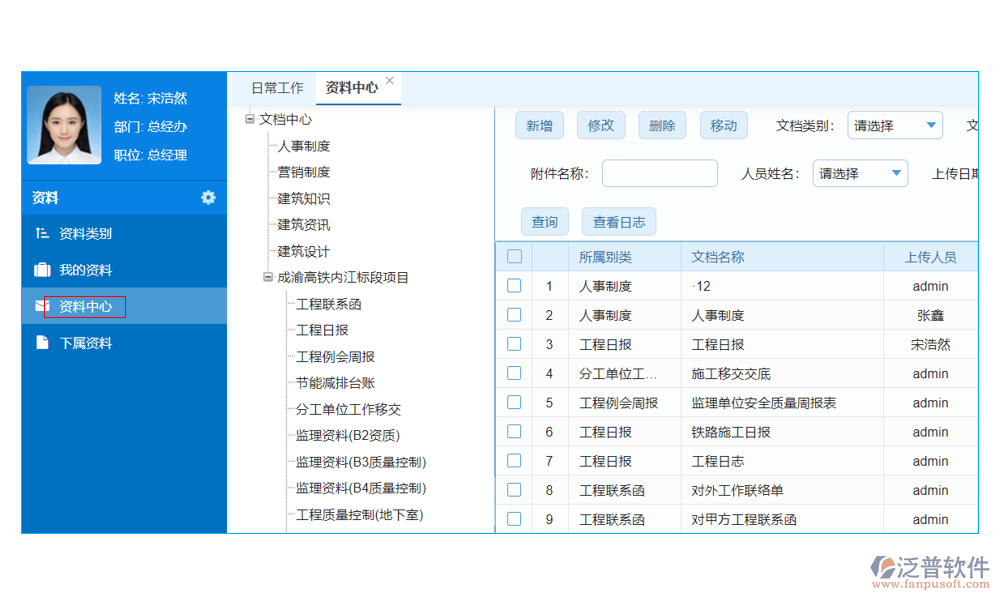The image size is (1000, 600).
Task: Check the checkbox for row 人事制度
Action: [x=514, y=315]
